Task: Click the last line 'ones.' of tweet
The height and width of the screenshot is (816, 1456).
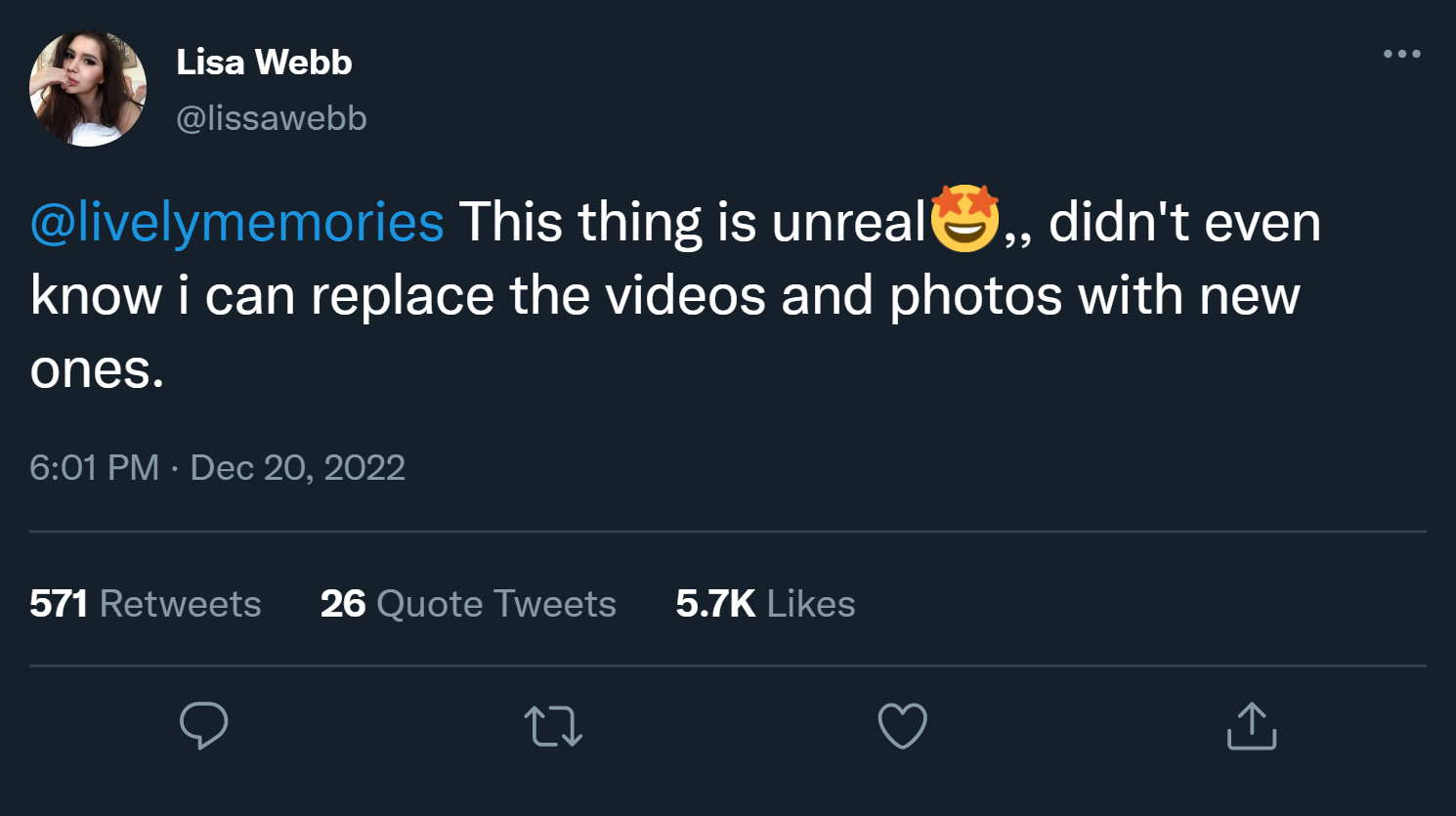Action: (x=97, y=369)
